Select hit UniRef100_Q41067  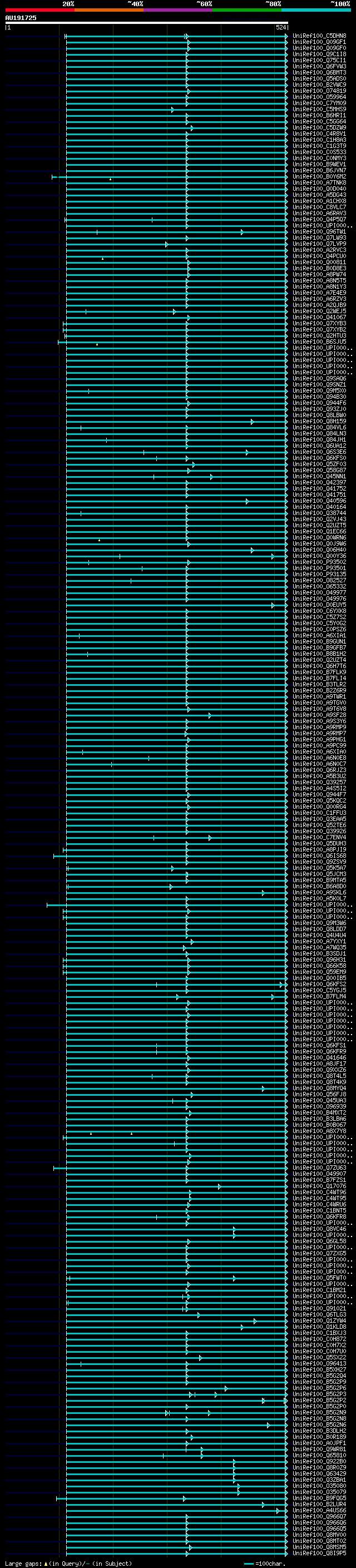319,317
